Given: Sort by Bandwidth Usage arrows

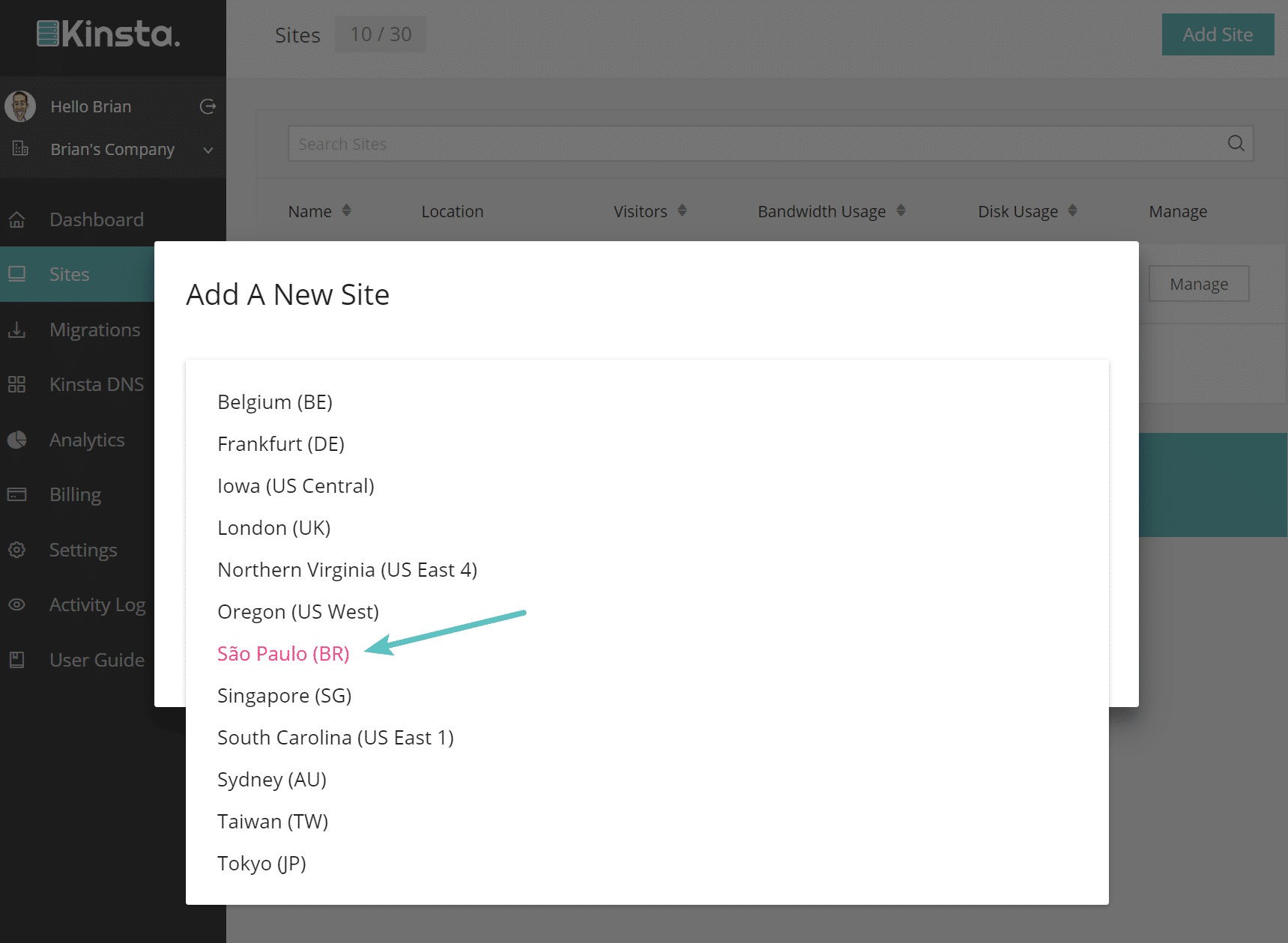Looking at the screenshot, I should (x=901, y=210).
